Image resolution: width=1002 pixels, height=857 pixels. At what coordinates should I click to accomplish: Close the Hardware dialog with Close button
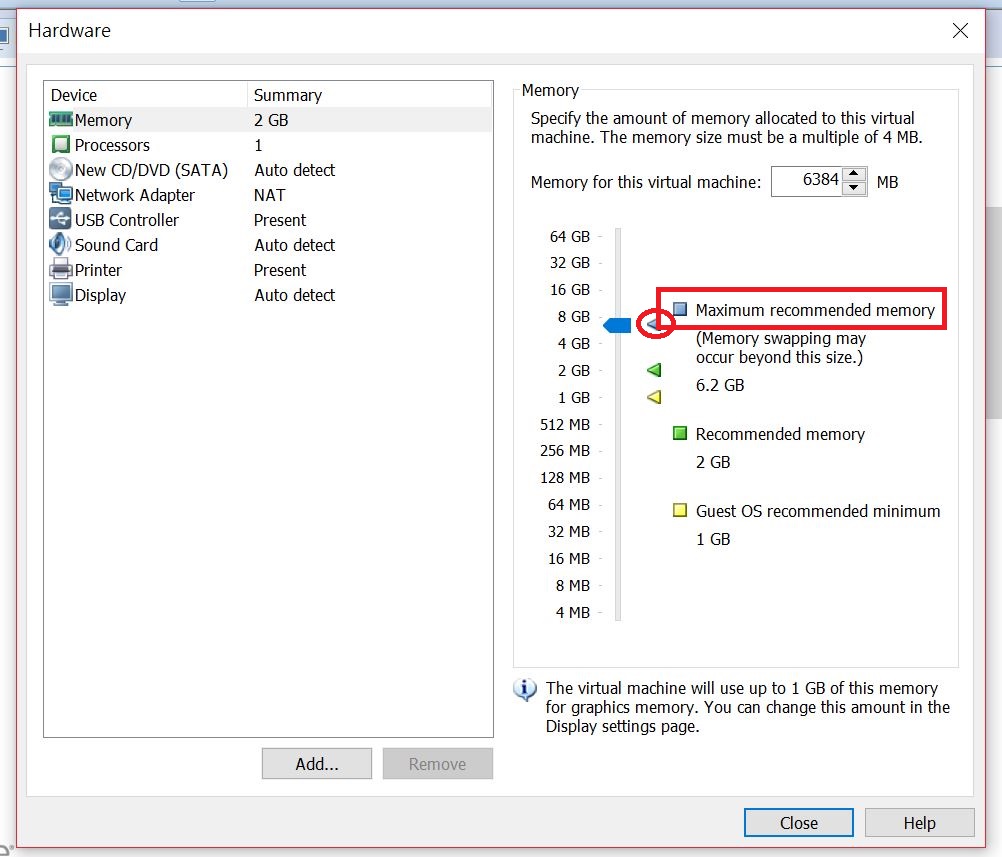(x=798, y=822)
